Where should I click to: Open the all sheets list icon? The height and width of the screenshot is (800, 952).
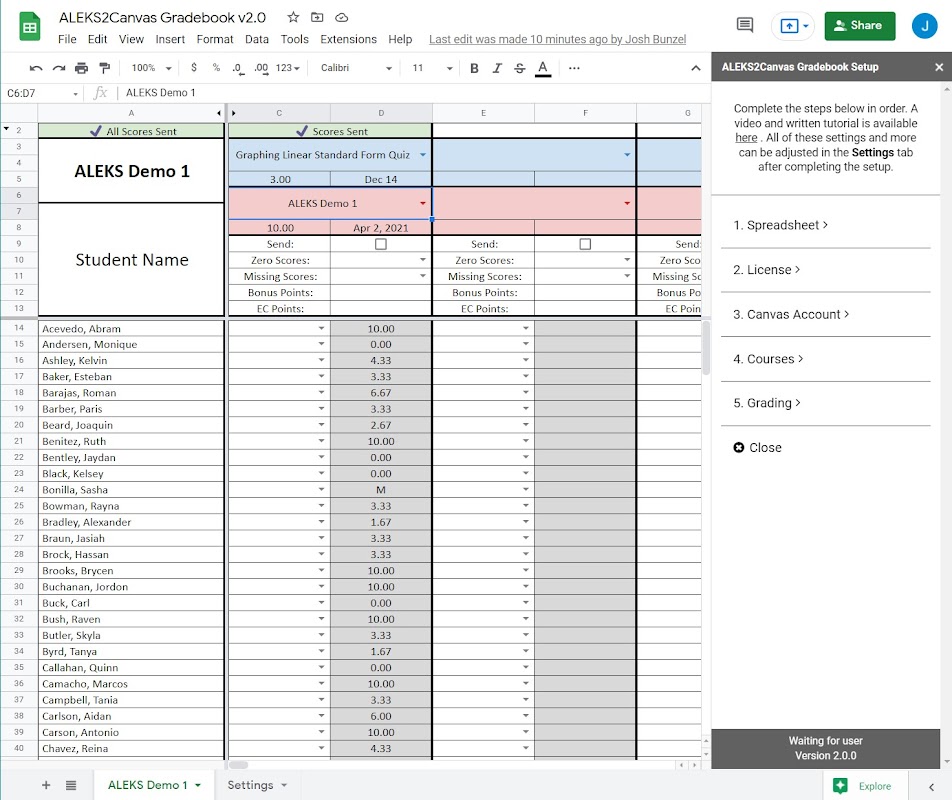71,785
